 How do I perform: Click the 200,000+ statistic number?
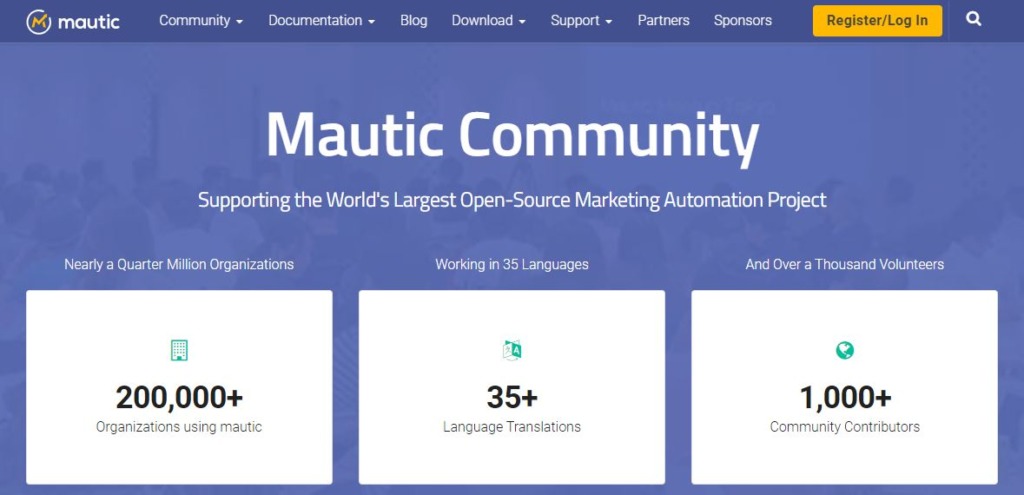[179, 396]
